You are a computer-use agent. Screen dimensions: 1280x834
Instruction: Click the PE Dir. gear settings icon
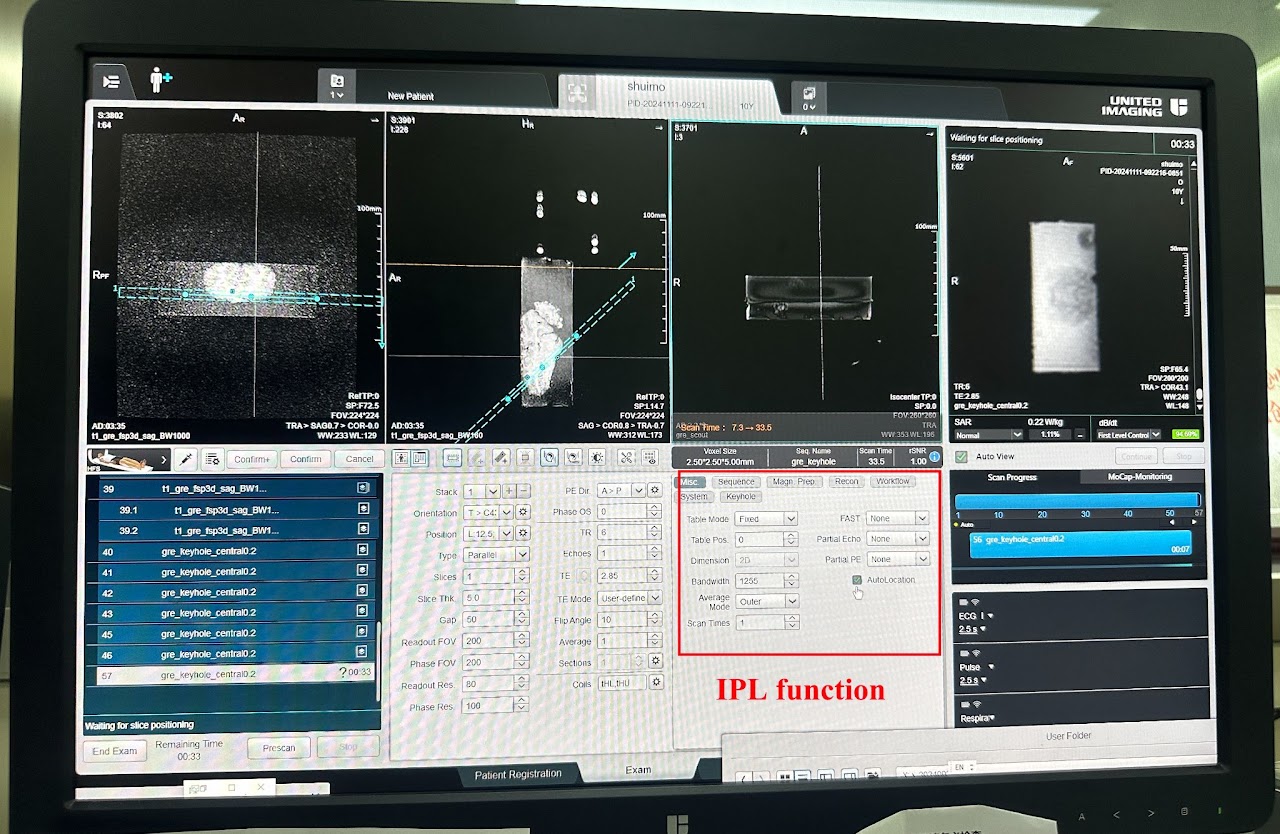(655, 490)
